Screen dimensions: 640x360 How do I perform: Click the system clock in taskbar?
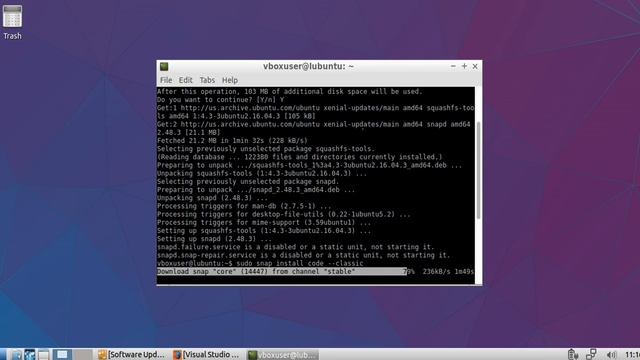pos(632,354)
